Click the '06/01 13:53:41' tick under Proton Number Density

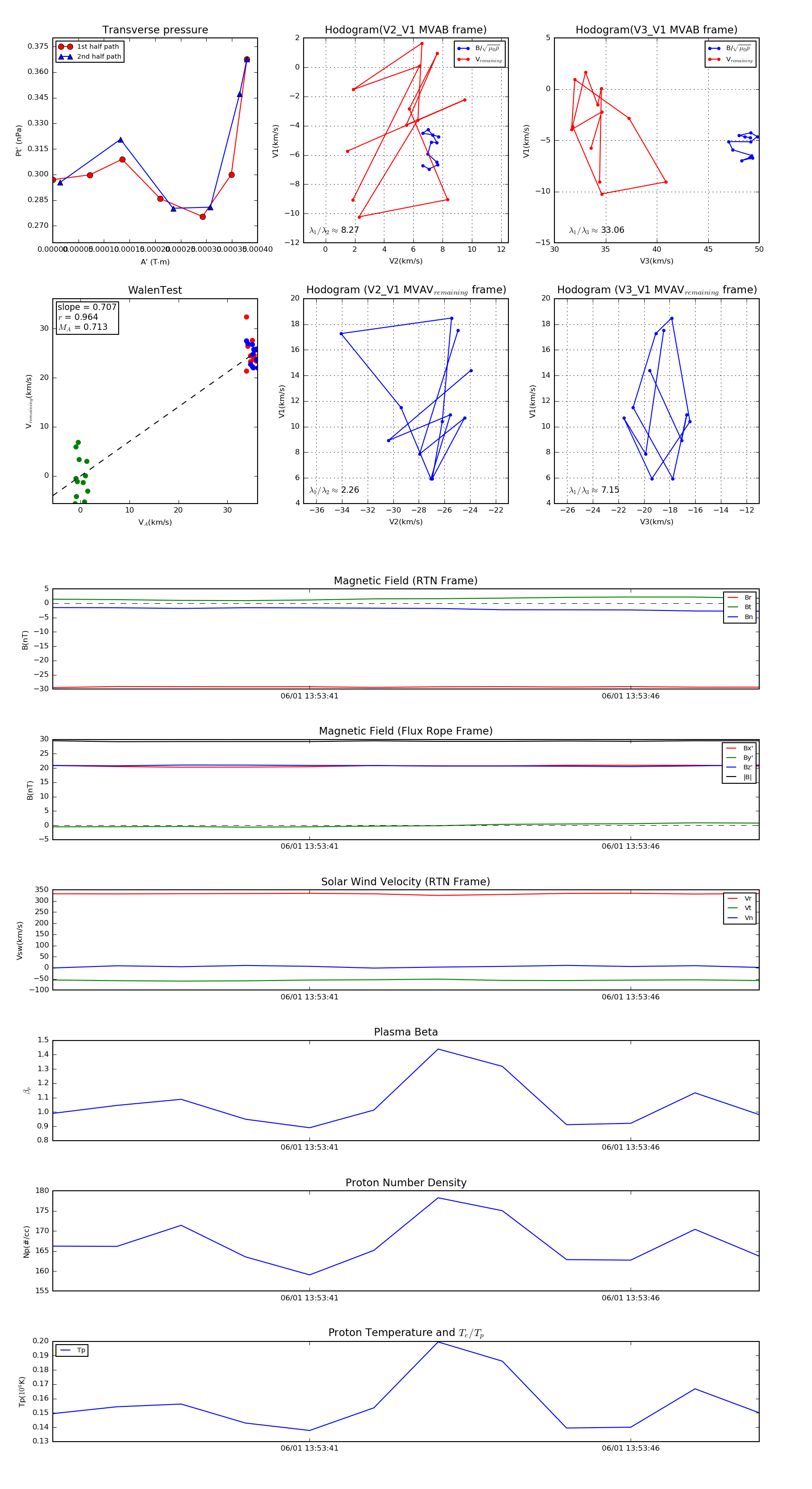(x=309, y=1298)
